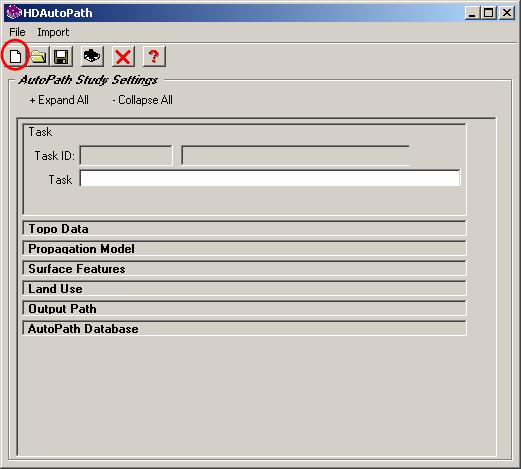This screenshot has height=469, width=521.
Task: Open the Import menu
Action: (53, 32)
